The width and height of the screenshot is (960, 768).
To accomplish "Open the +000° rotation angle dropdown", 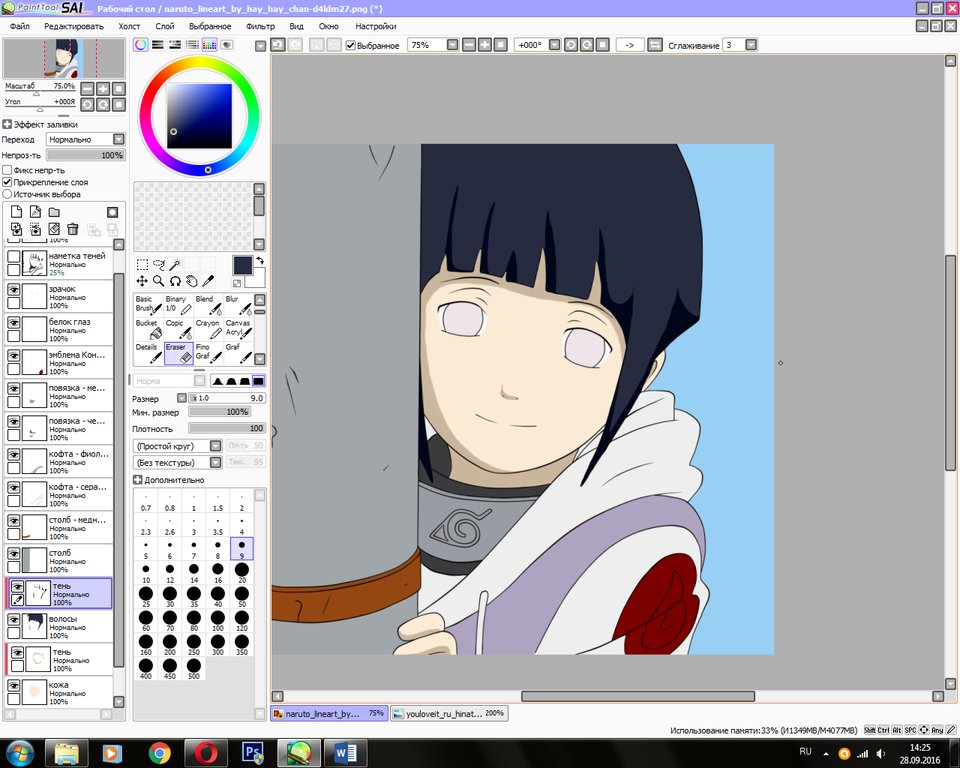I will [555, 45].
